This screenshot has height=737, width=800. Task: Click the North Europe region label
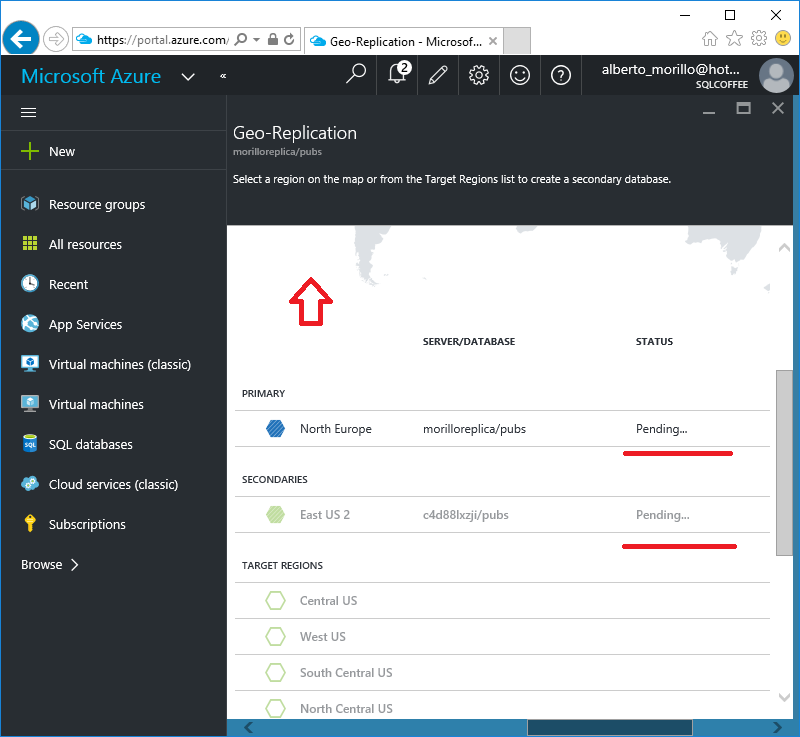click(x=336, y=429)
